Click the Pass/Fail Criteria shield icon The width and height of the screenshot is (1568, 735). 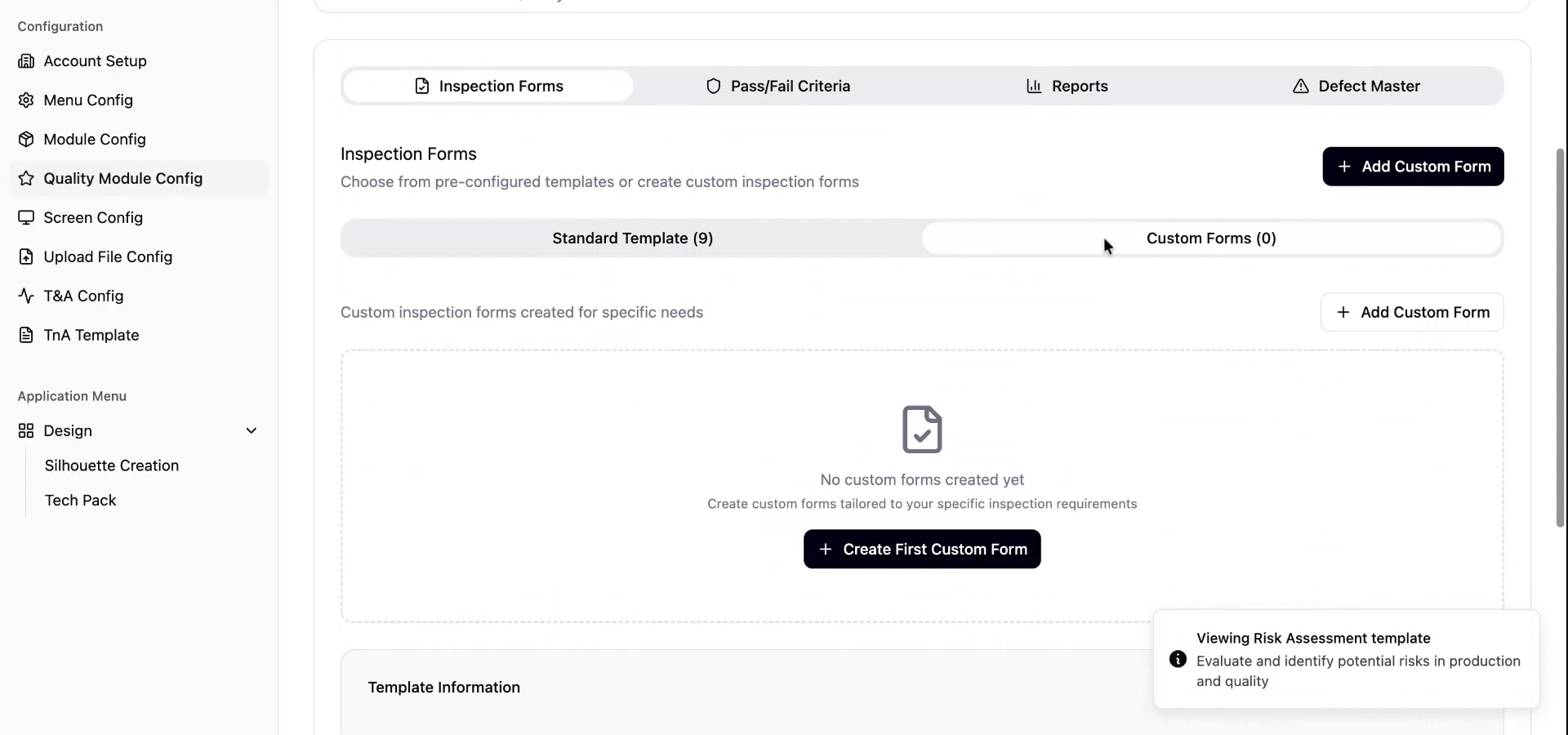pyautogui.click(x=714, y=86)
